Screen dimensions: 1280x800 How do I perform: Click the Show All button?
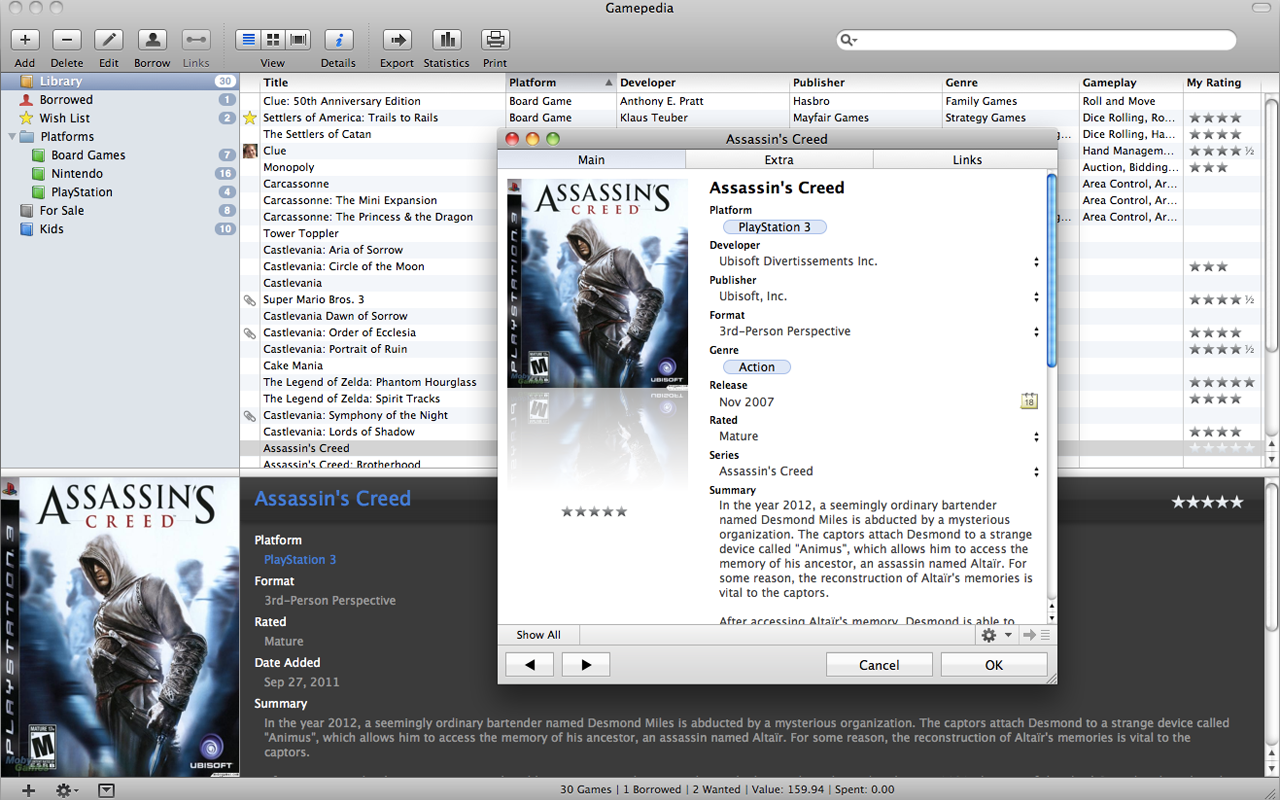click(538, 635)
